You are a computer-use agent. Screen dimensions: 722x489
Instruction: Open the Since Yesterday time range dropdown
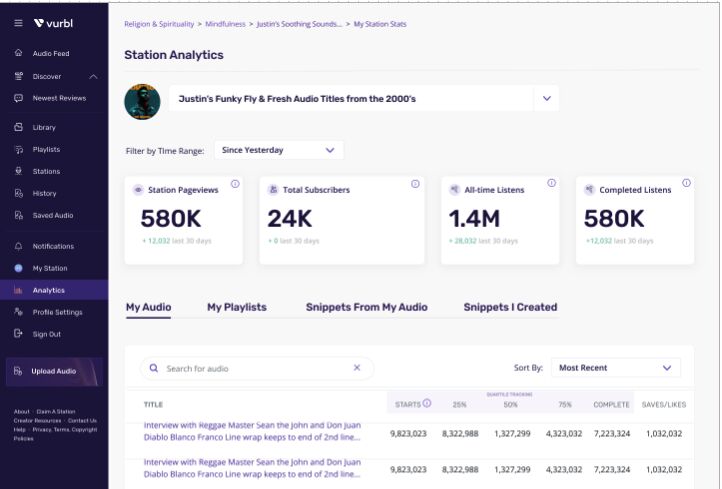pos(279,150)
